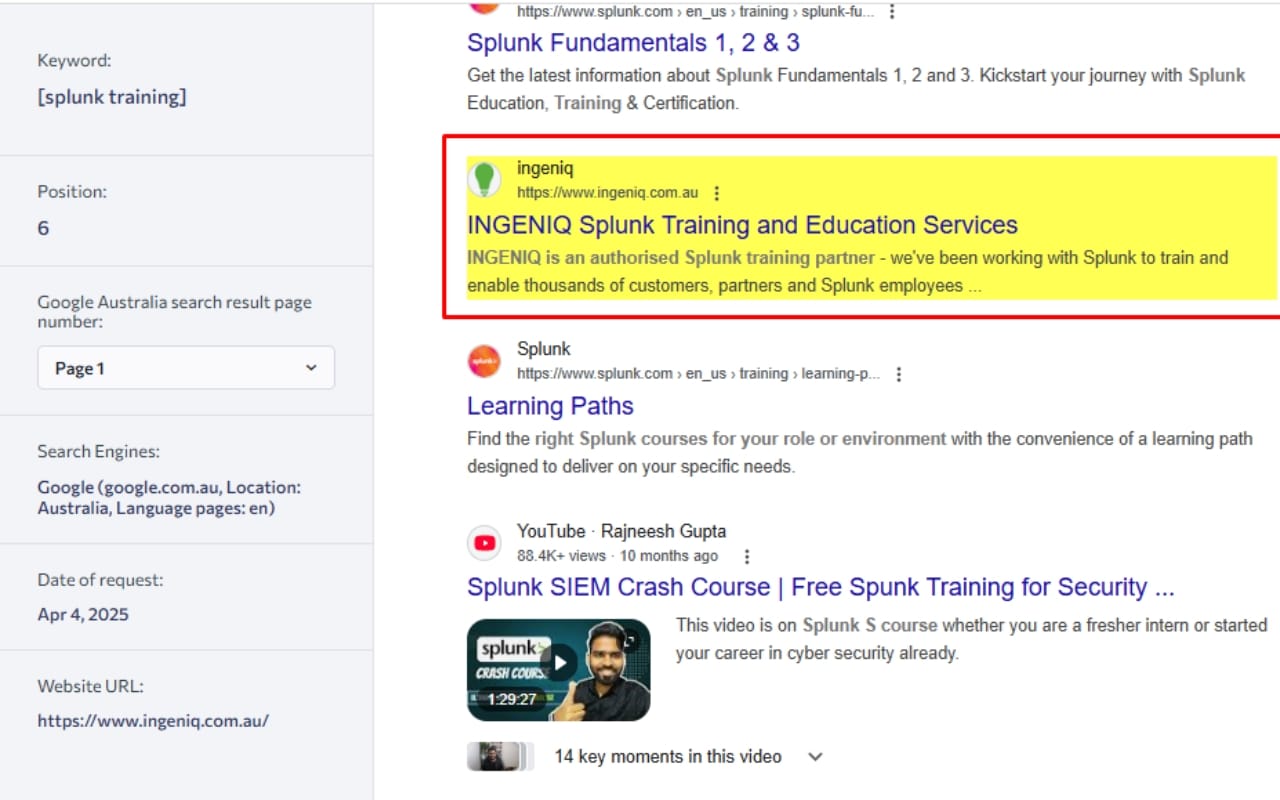The image size is (1280, 800).
Task: Open the Page 1 dropdown
Action: pos(186,368)
